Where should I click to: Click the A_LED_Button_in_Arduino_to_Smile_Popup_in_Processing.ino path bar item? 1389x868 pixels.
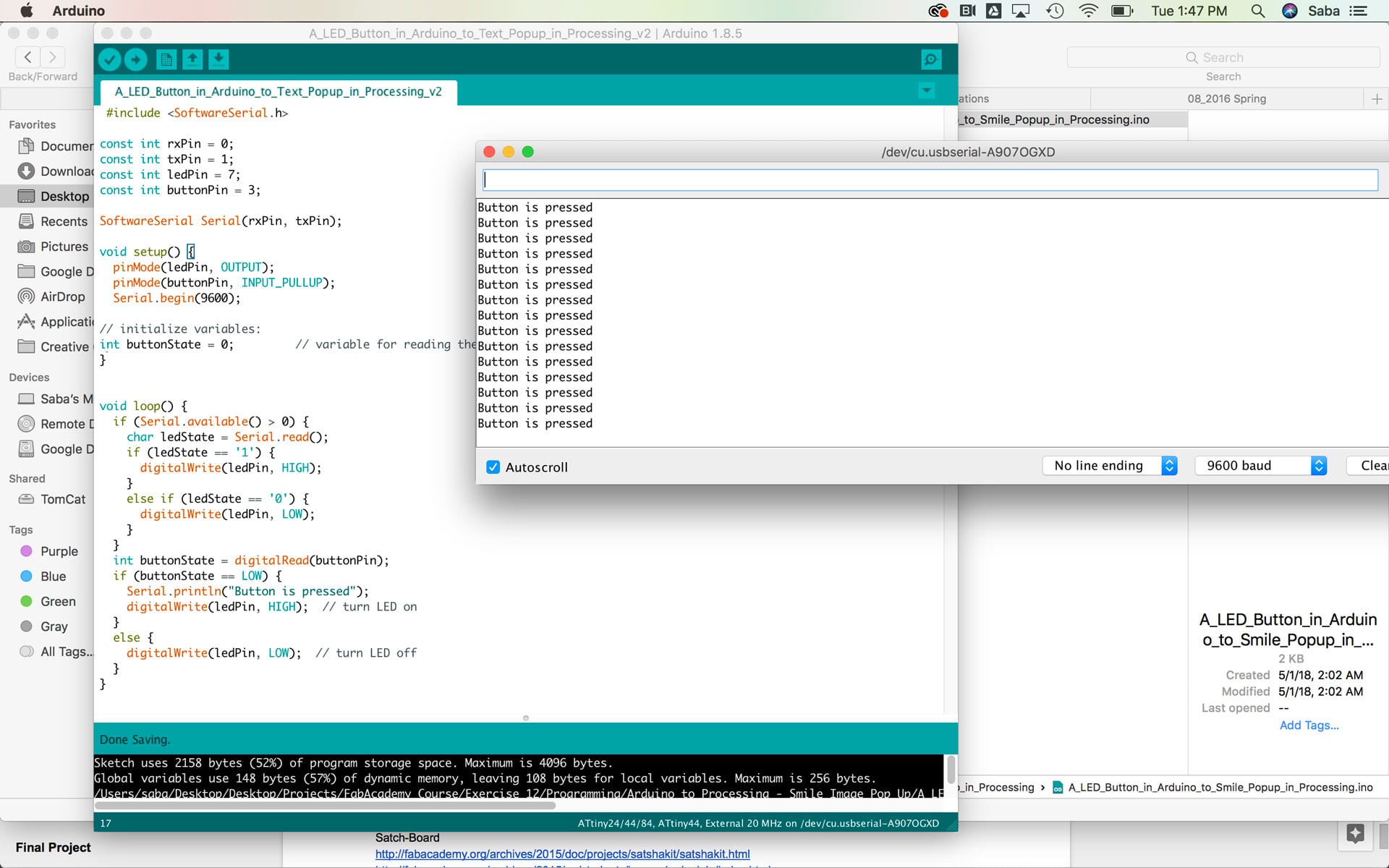click(1212, 787)
